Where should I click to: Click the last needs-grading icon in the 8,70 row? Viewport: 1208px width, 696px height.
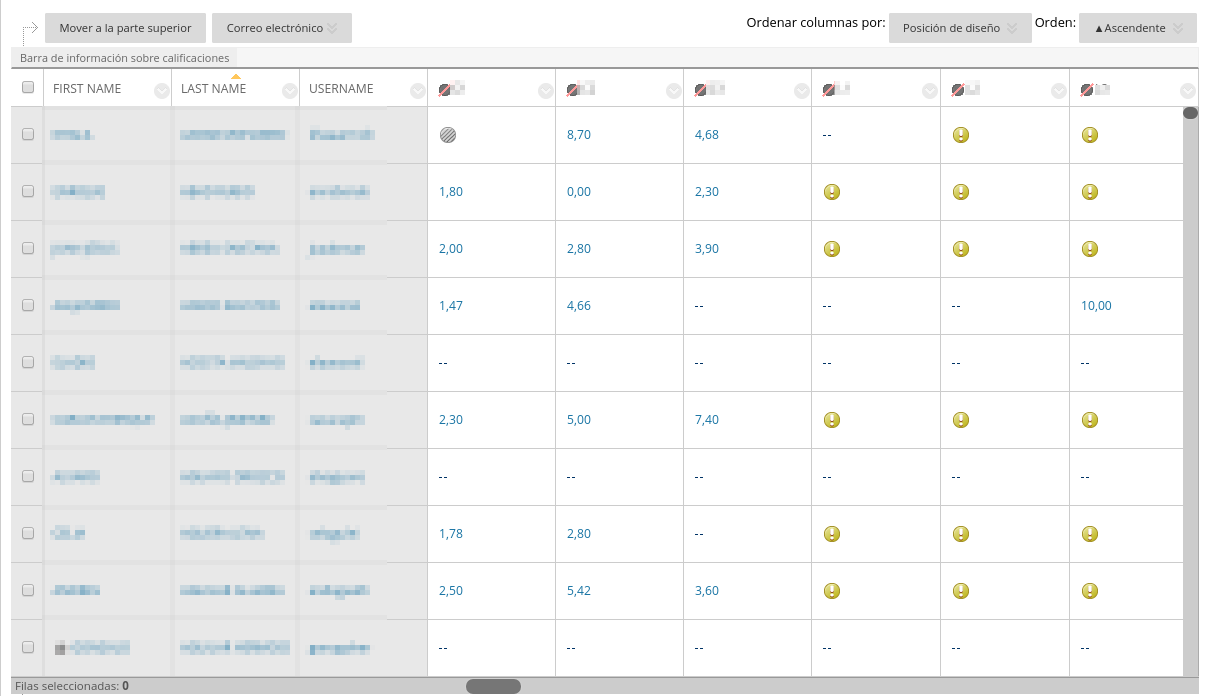pos(1090,135)
